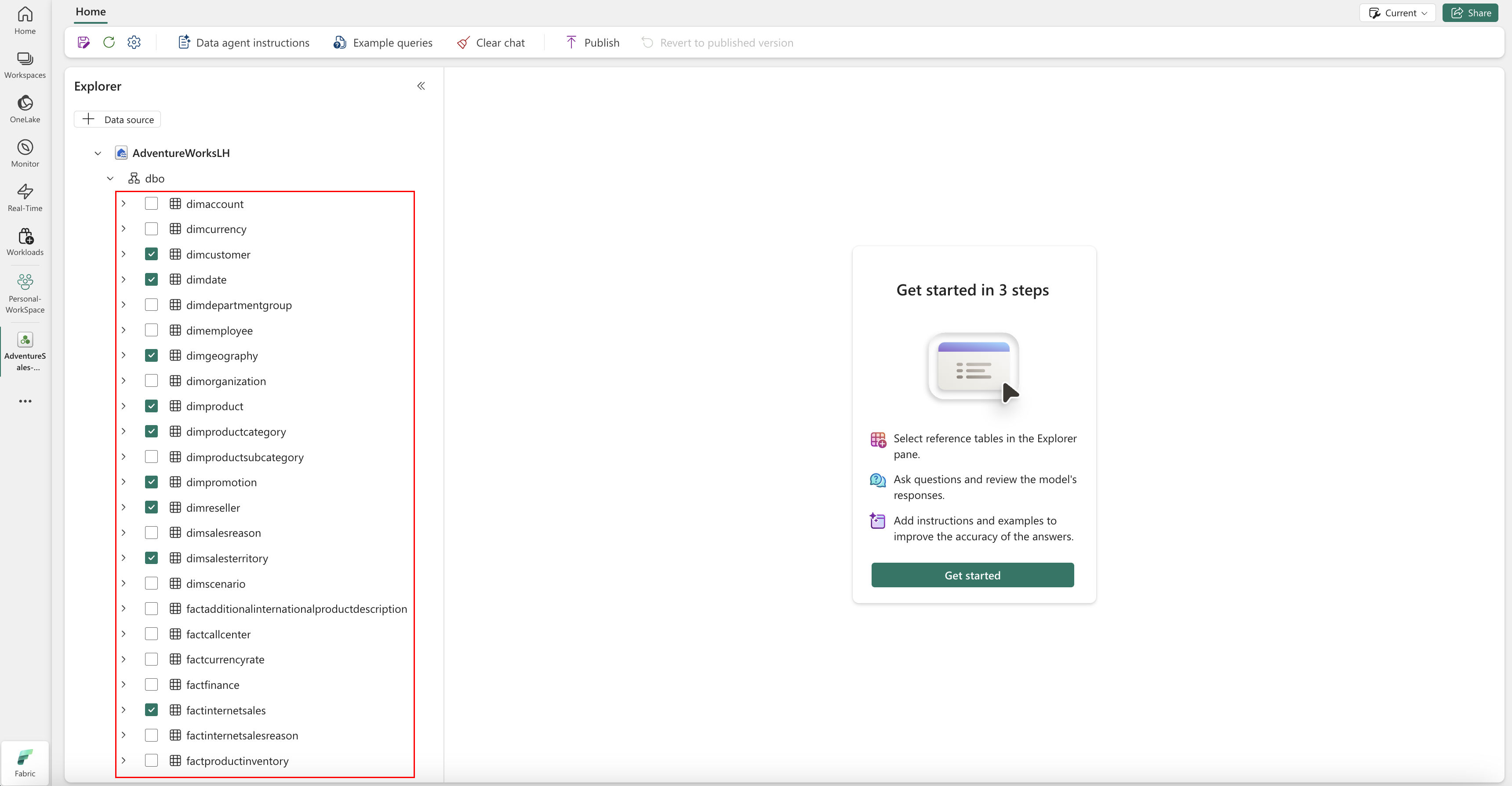Click the Get started button
This screenshot has height=786, width=1512.
[x=972, y=575]
